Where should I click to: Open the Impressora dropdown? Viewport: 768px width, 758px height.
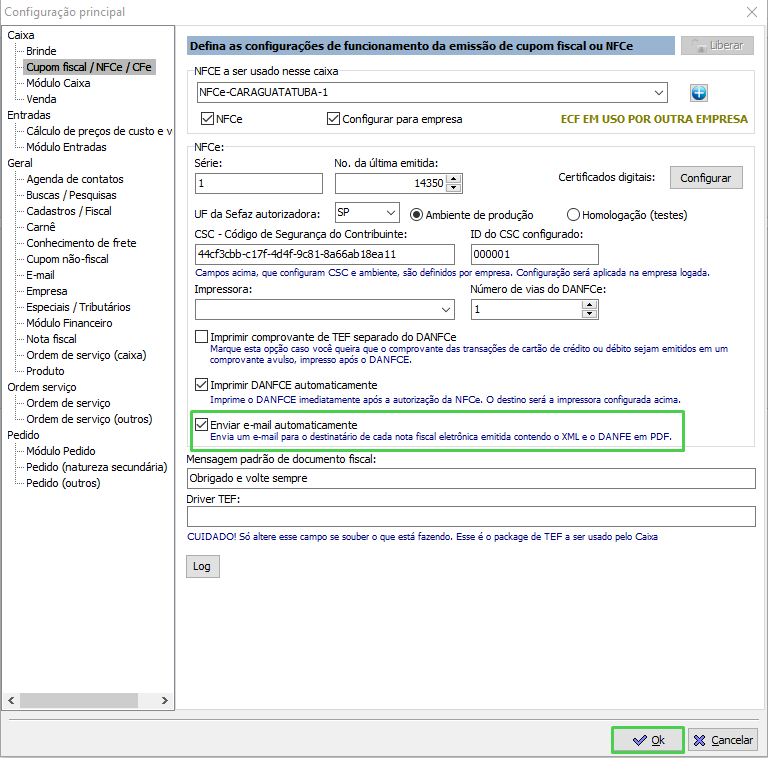pyautogui.click(x=445, y=309)
